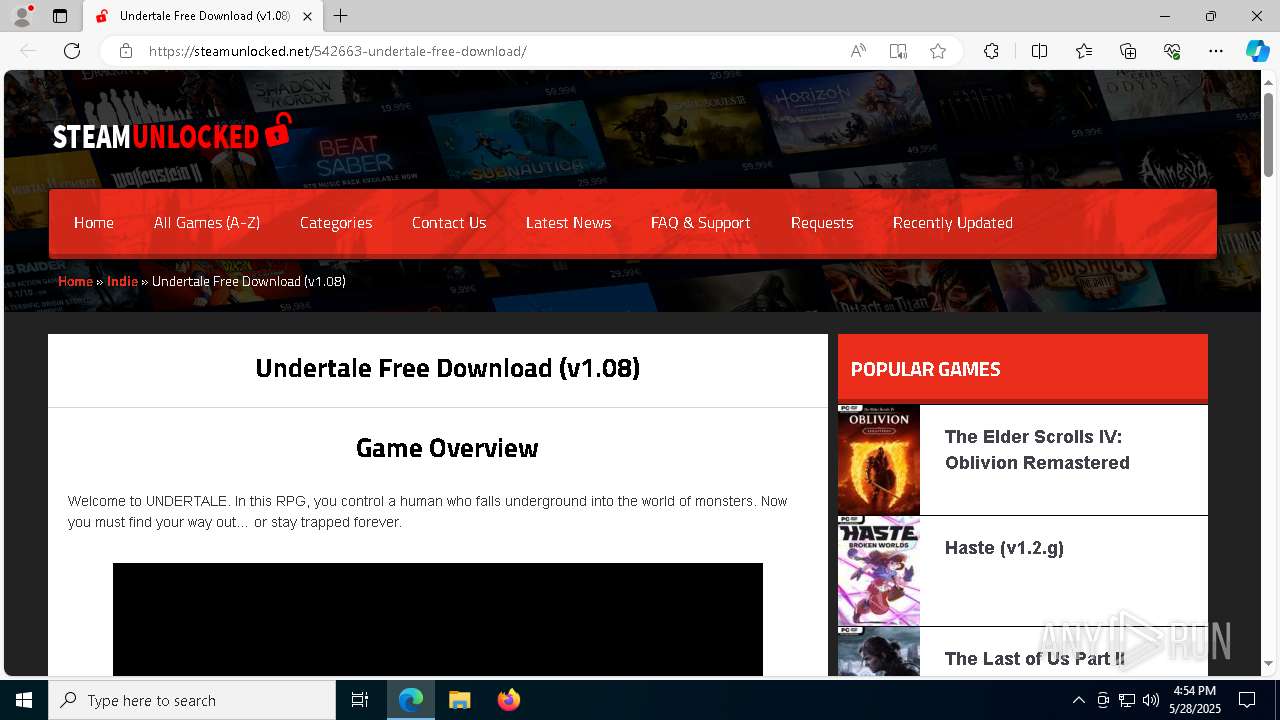Click the Oblivion cover thumbnail

879,460
